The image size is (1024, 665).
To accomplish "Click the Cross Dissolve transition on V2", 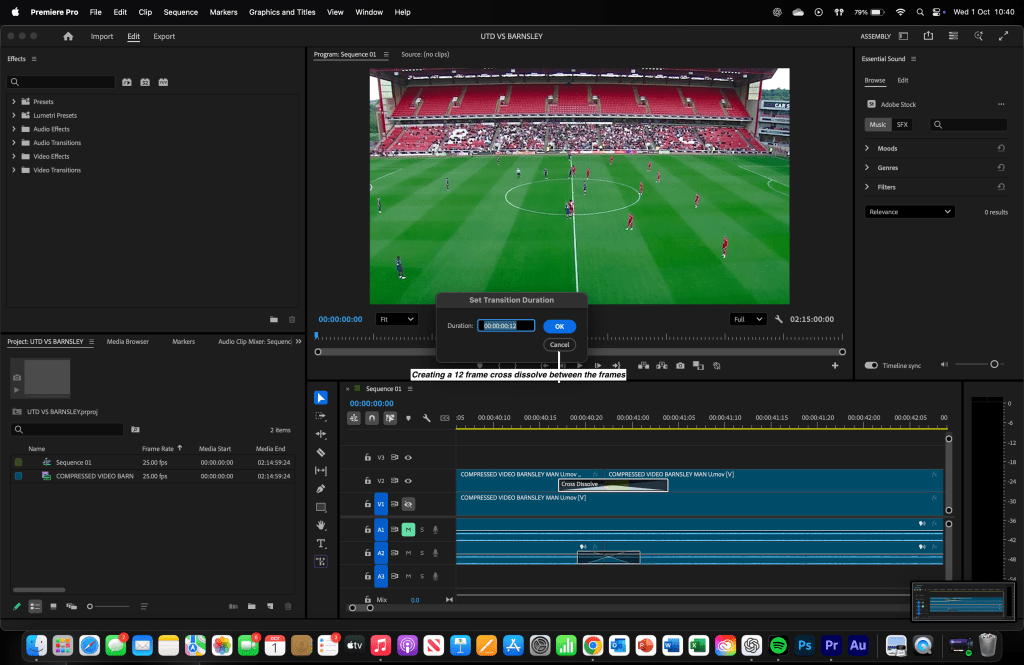I will tap(612, 484).
